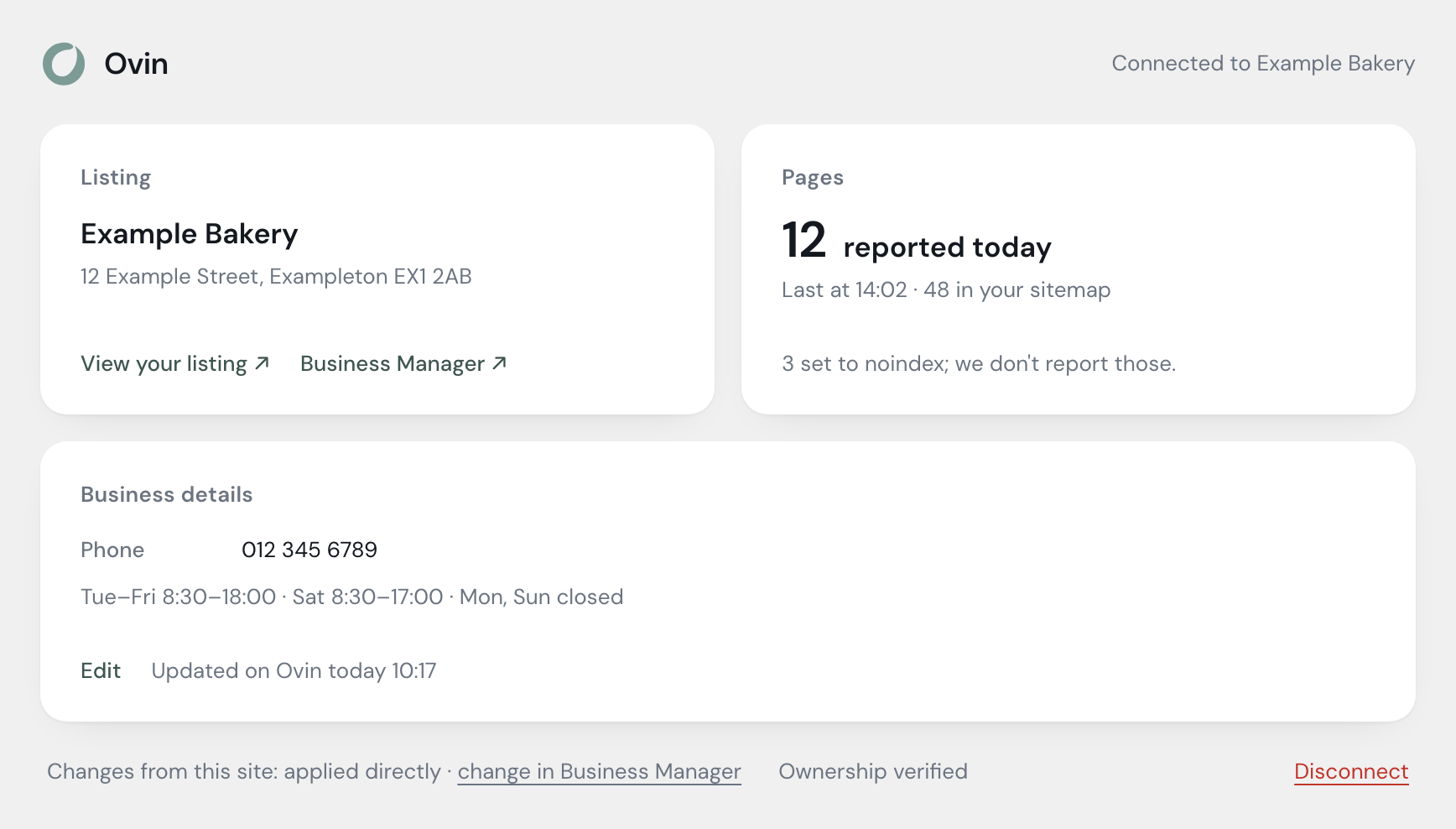The image size is (1456, 829).
Task: Click the Phone label
Action: click(112, 550)
